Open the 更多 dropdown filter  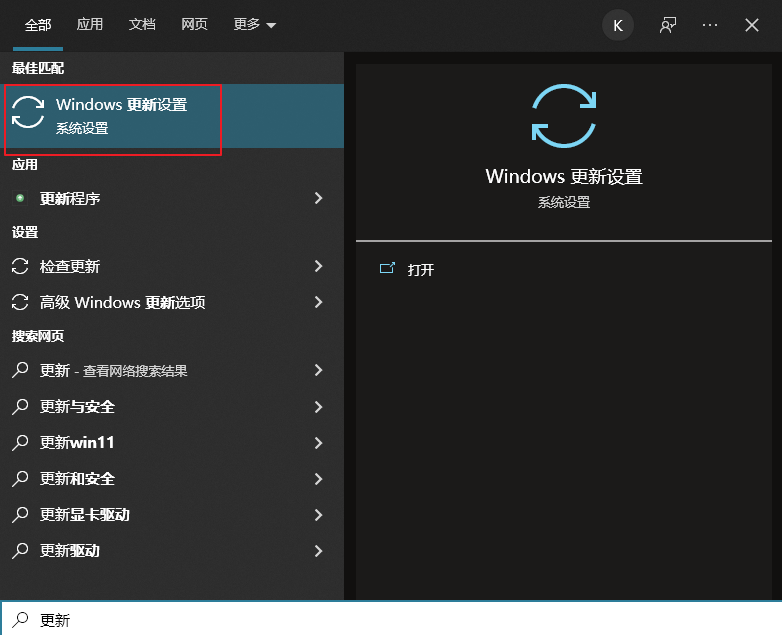tap(254, 24)
